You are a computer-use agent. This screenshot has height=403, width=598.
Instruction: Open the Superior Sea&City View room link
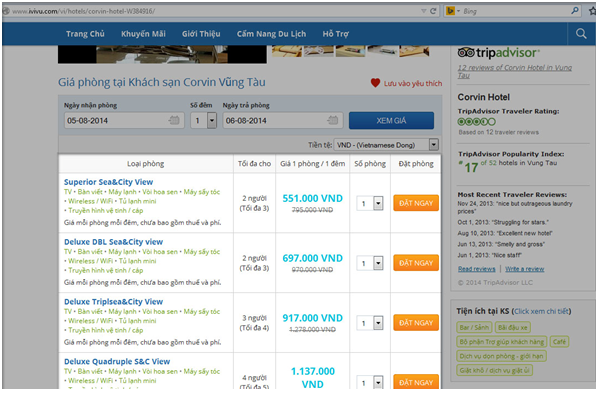[x=108, y=182]
